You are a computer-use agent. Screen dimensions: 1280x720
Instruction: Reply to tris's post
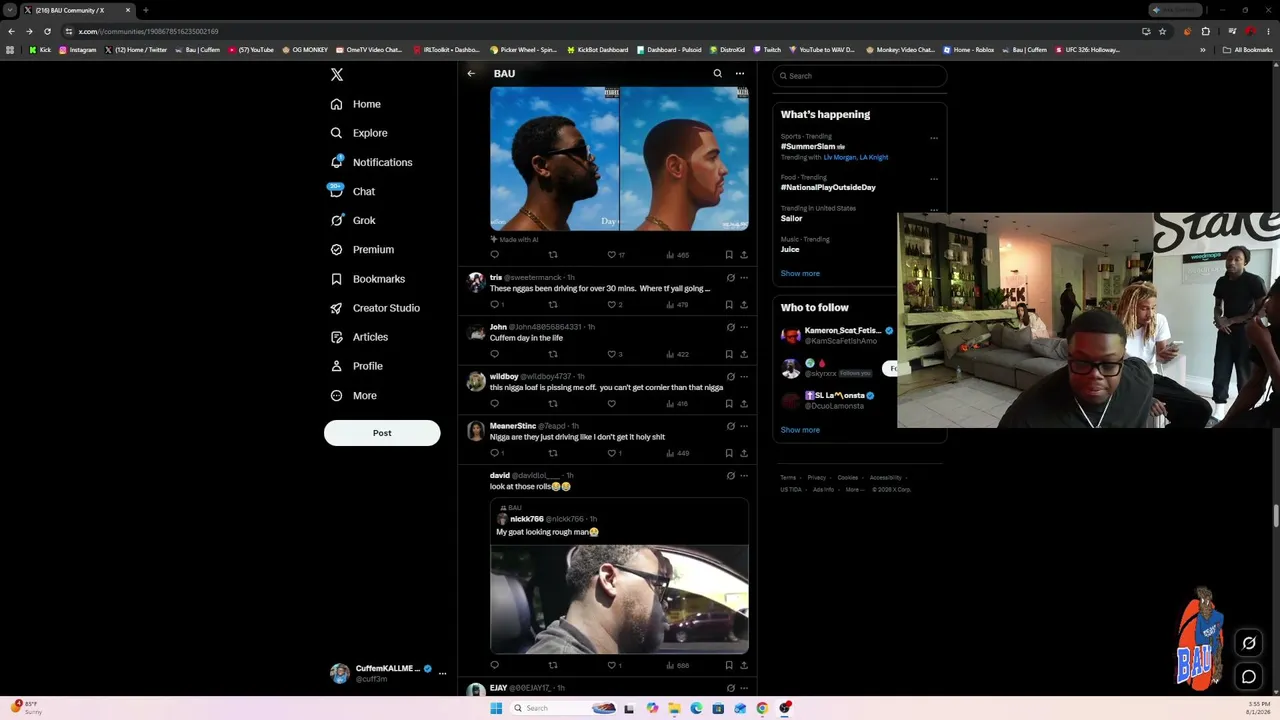(x=494, y=304)
